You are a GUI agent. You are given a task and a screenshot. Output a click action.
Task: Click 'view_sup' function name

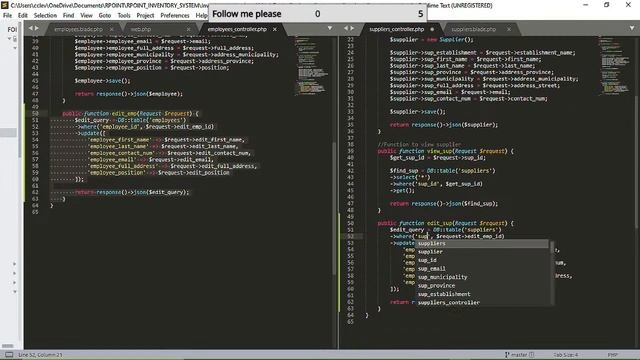point(439,151)
